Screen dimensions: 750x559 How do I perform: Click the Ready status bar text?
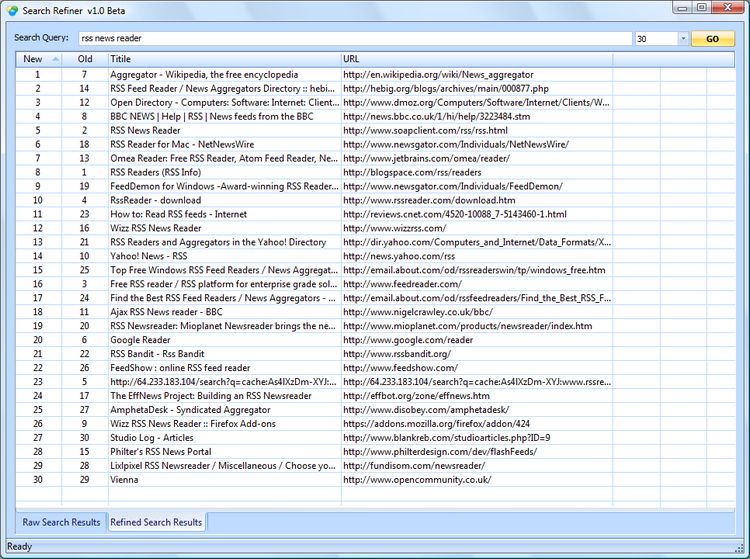(x=20, y=546)
